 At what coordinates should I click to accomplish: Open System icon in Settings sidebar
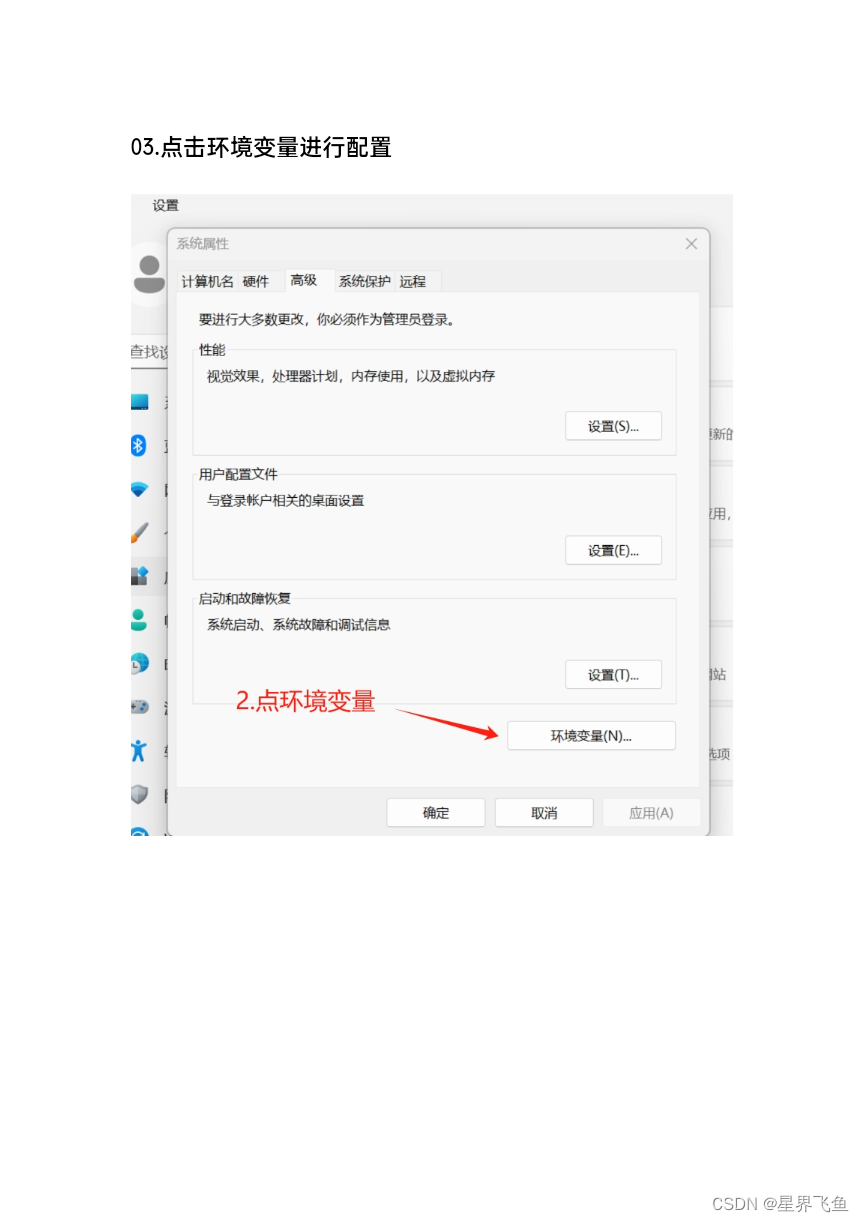click(x=140, y=402)
